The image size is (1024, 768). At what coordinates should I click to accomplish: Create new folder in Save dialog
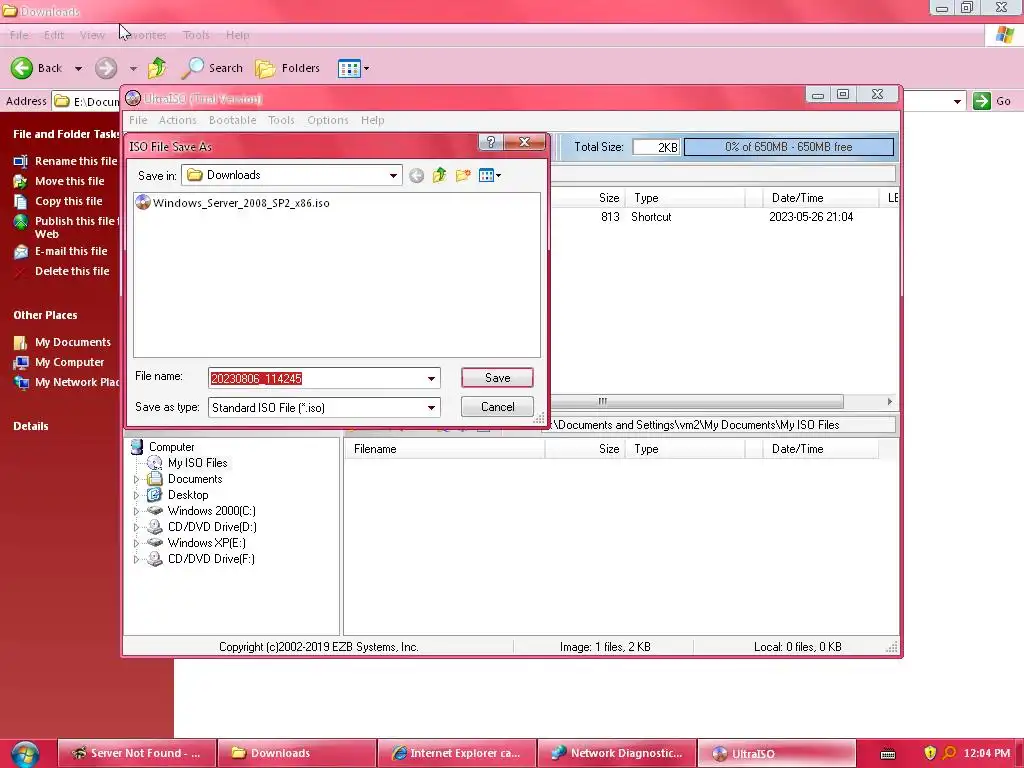point(463,175)
